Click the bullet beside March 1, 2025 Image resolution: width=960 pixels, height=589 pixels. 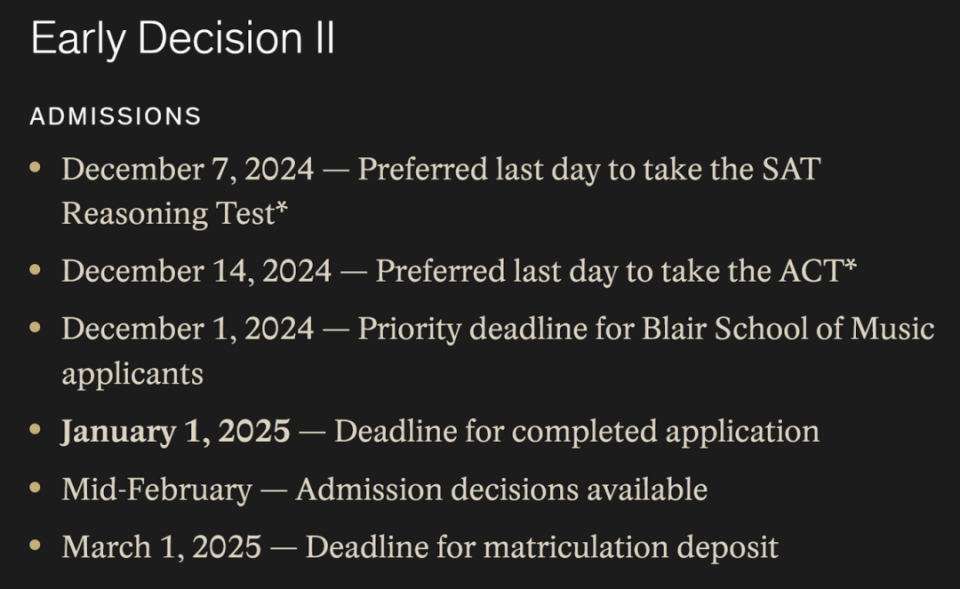click(36, 546)
